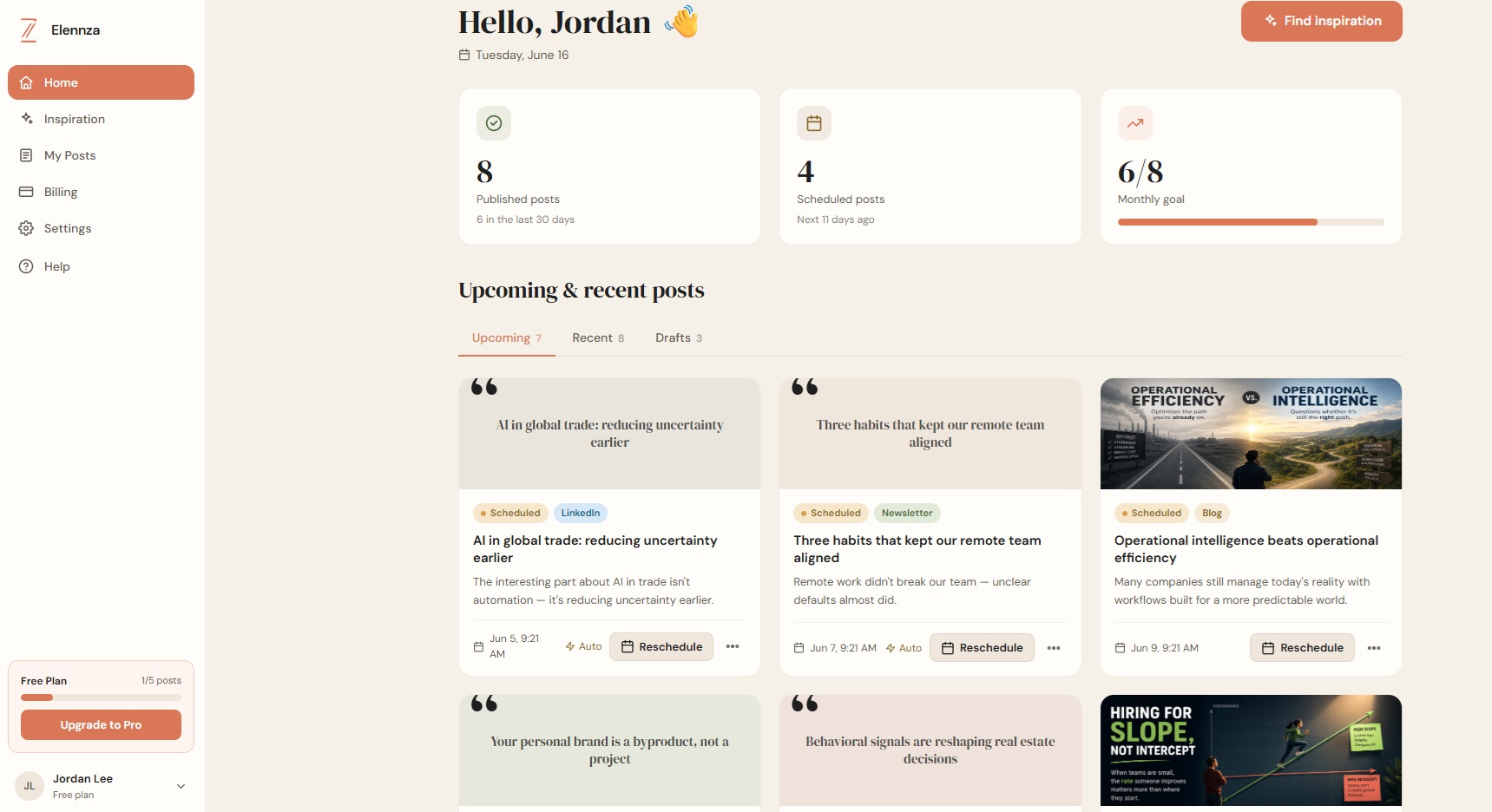Click the scheduled posts calendar icon
The height and width of the screenshot is (812, 1492).
click(x=814, y=123)
